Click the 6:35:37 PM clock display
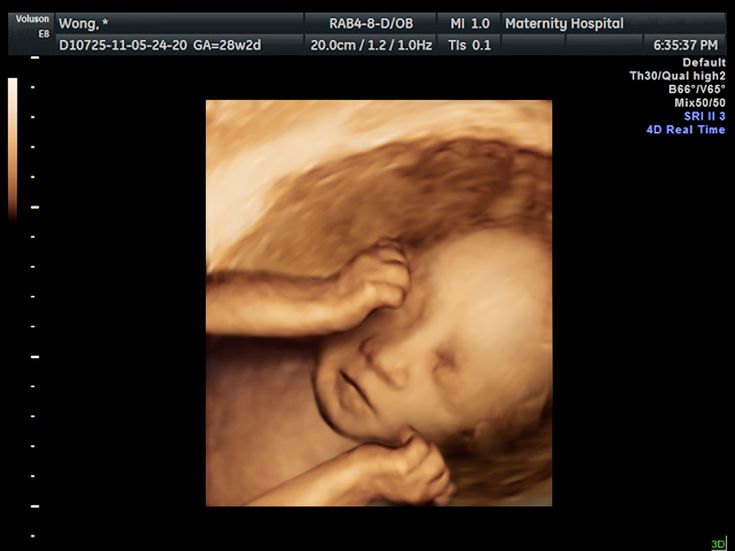The height and width of the screenshot is (551, 735). pyautogui.click(x=685, y=45)
